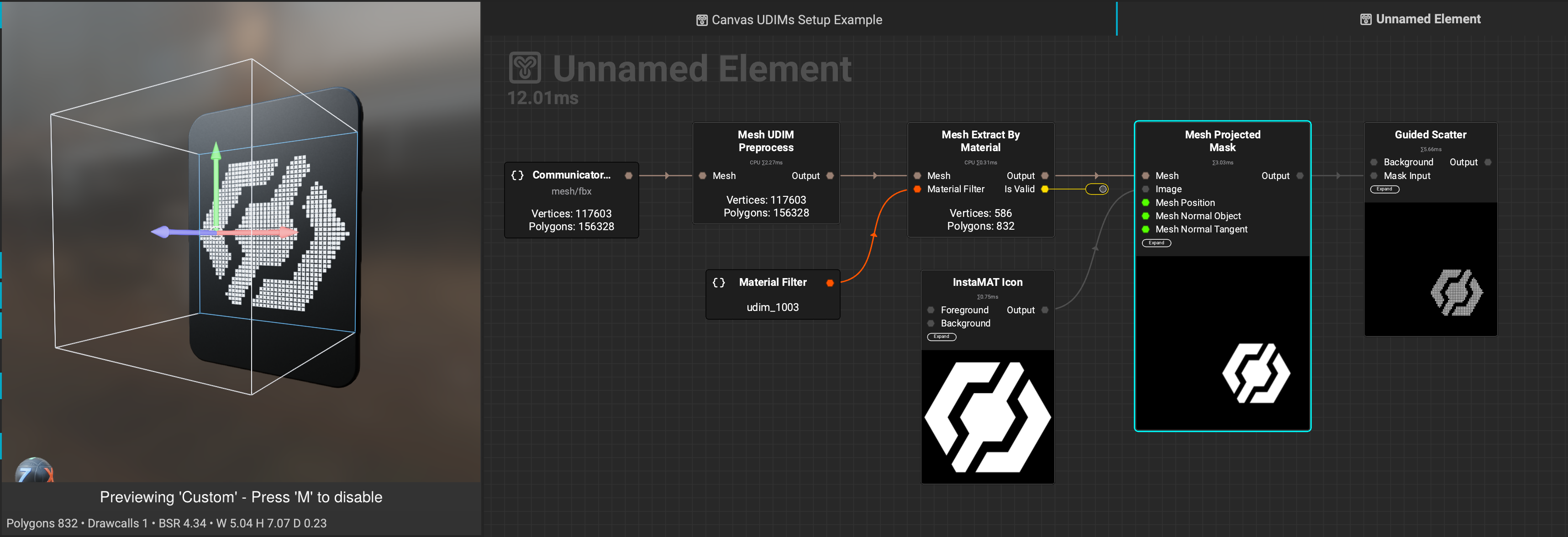Click the Image pin on Mesh Projected Mask

point(1146,190)
